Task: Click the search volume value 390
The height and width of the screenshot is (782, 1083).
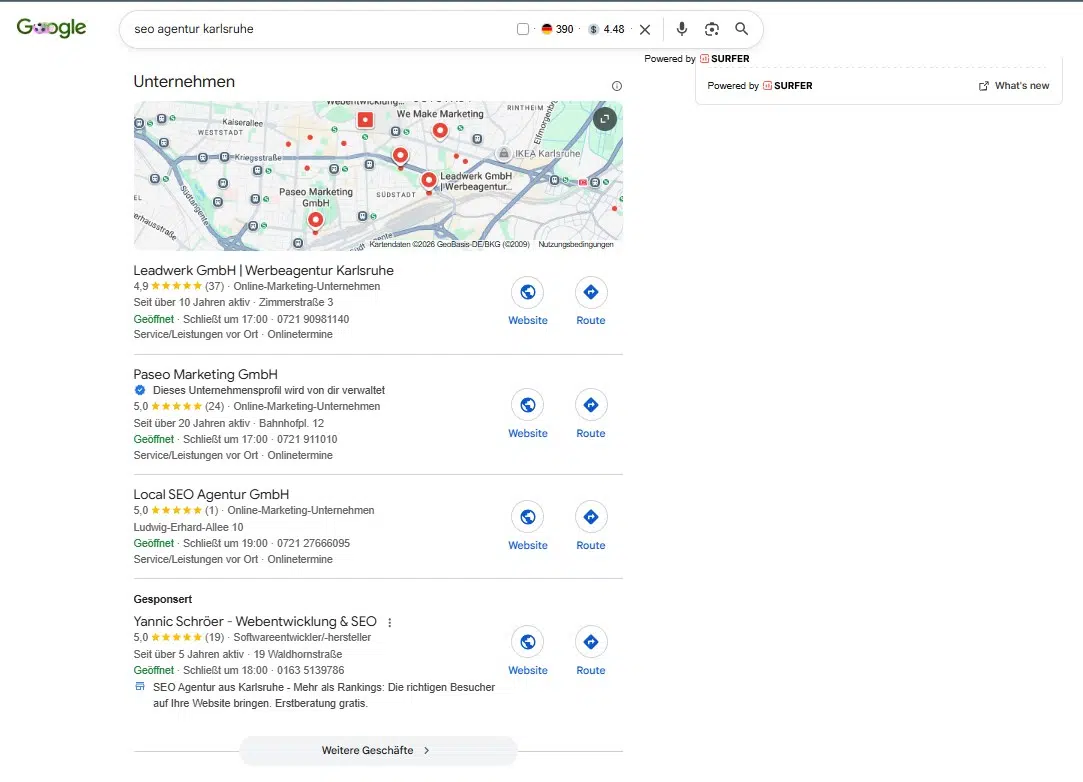Action: [564, 29]
